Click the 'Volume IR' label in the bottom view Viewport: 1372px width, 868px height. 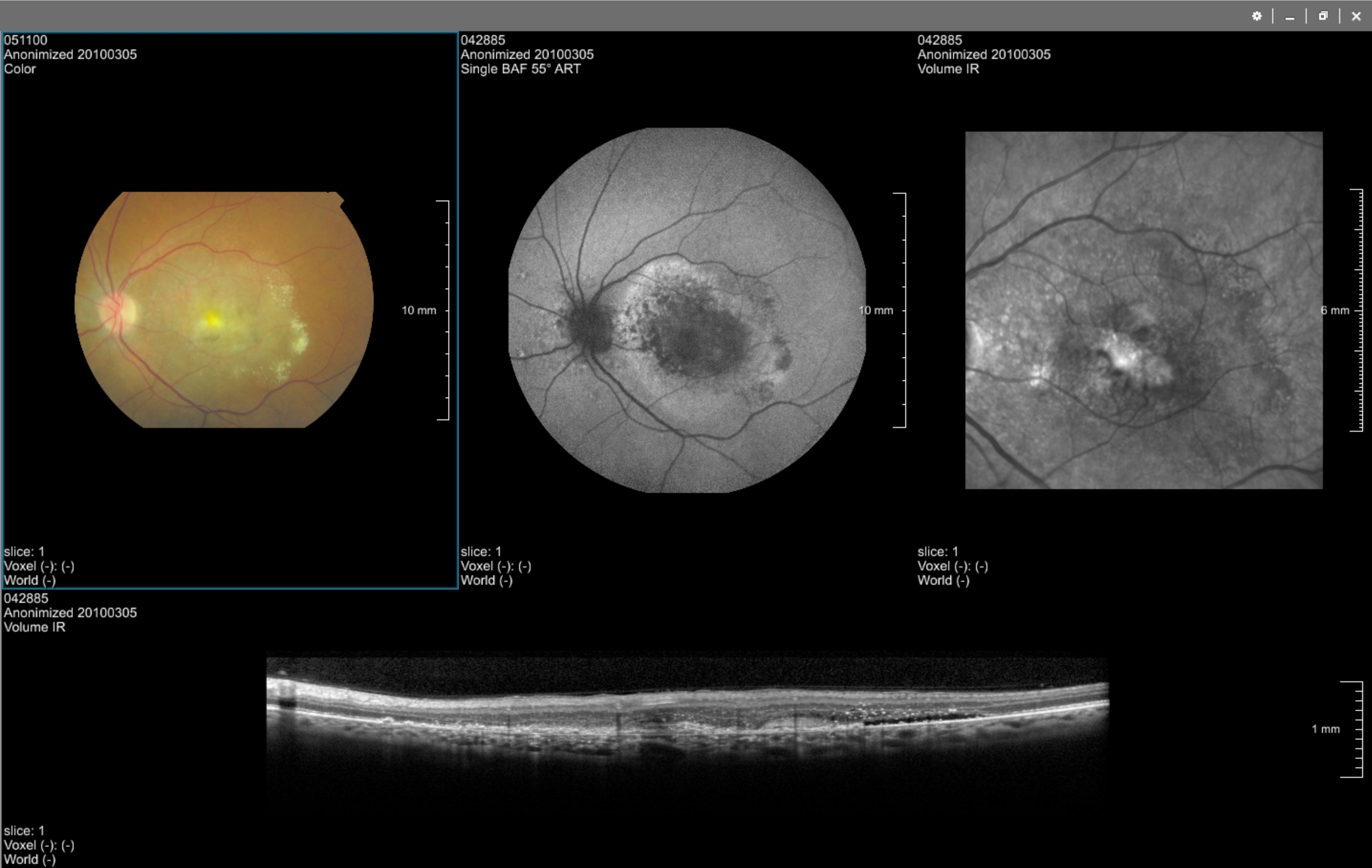pyautogui.click(x=34, y=627)
